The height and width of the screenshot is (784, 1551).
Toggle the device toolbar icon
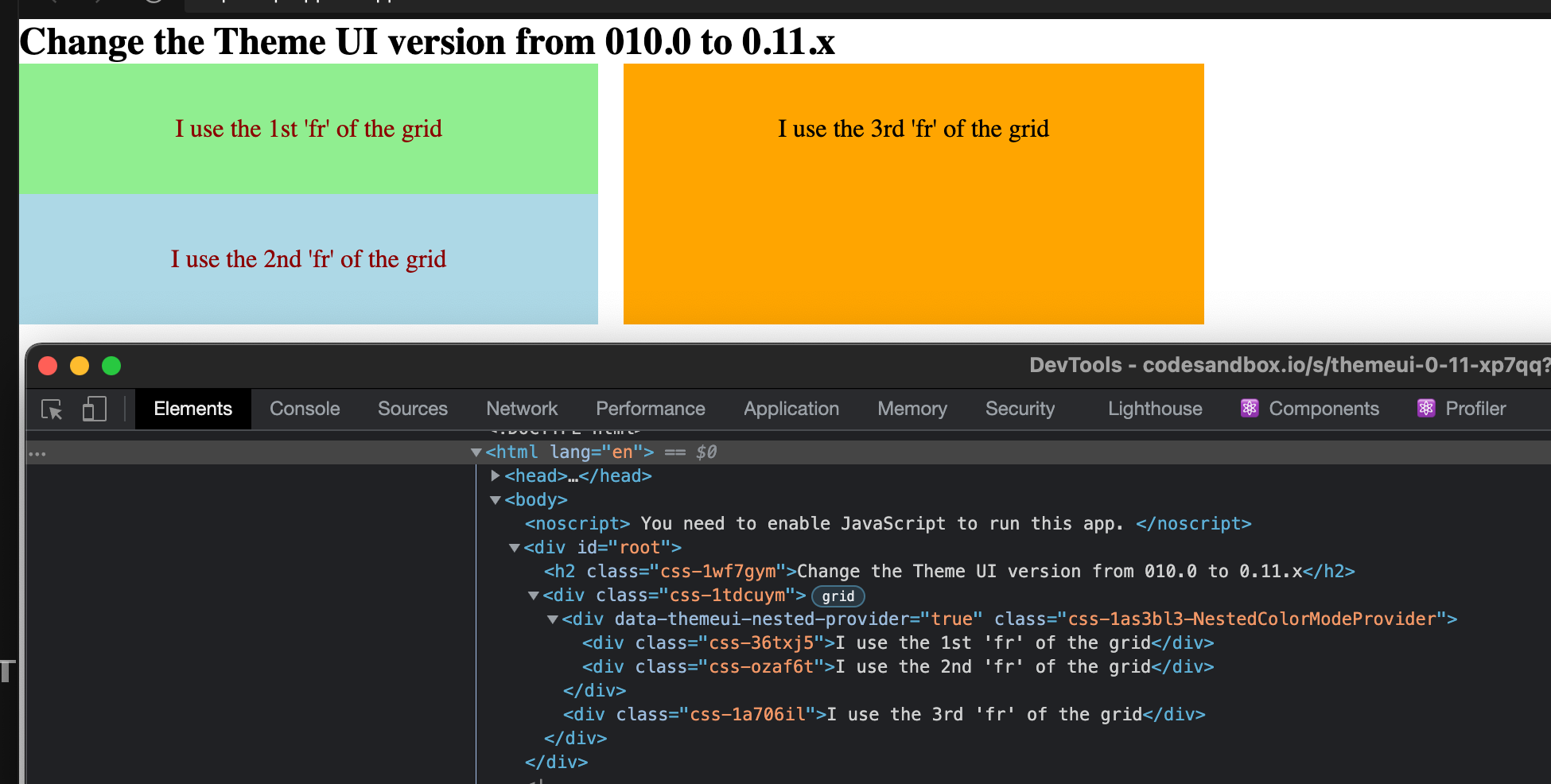[94, 409]
